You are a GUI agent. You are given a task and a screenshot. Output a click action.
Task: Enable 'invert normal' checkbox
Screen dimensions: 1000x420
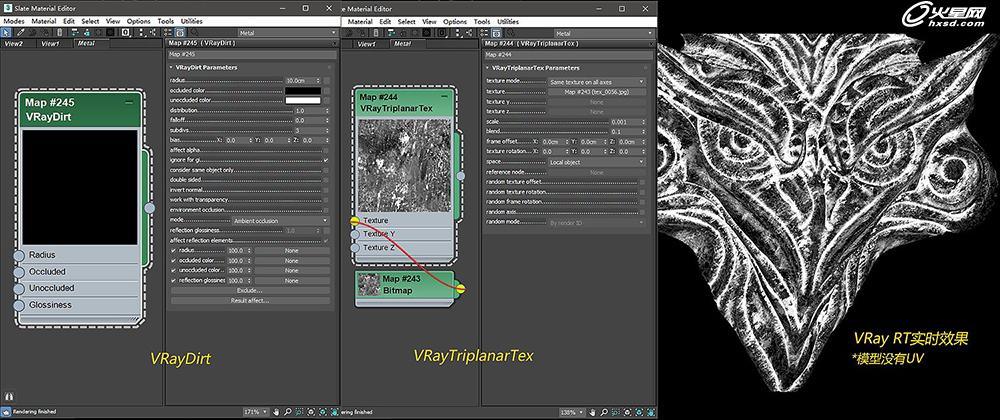tap(326, 190)
